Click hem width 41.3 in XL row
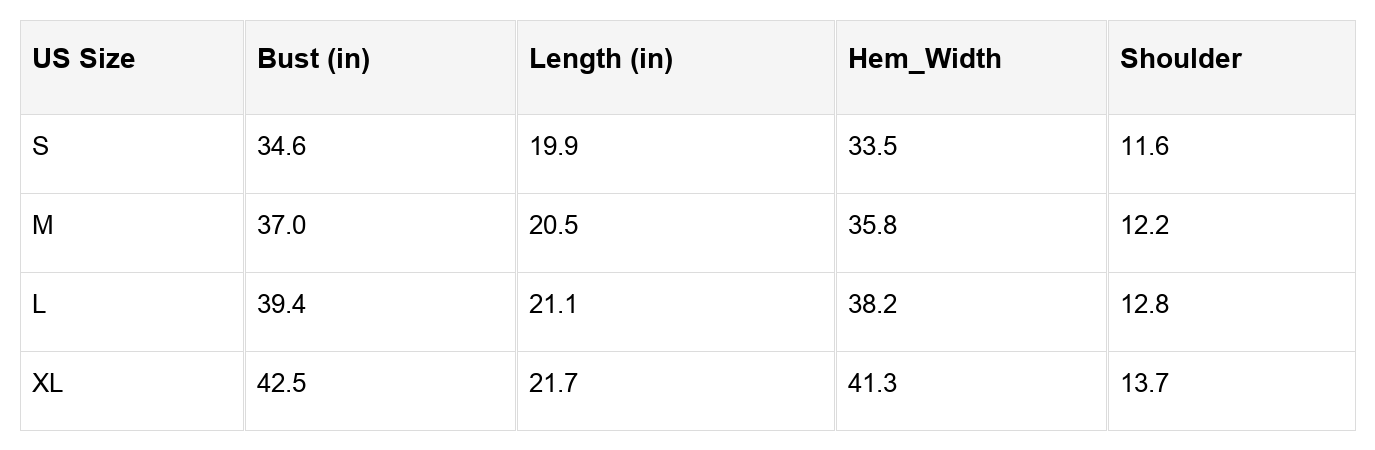The height and width of the screenshot is (450, 1375). point(872,384)
